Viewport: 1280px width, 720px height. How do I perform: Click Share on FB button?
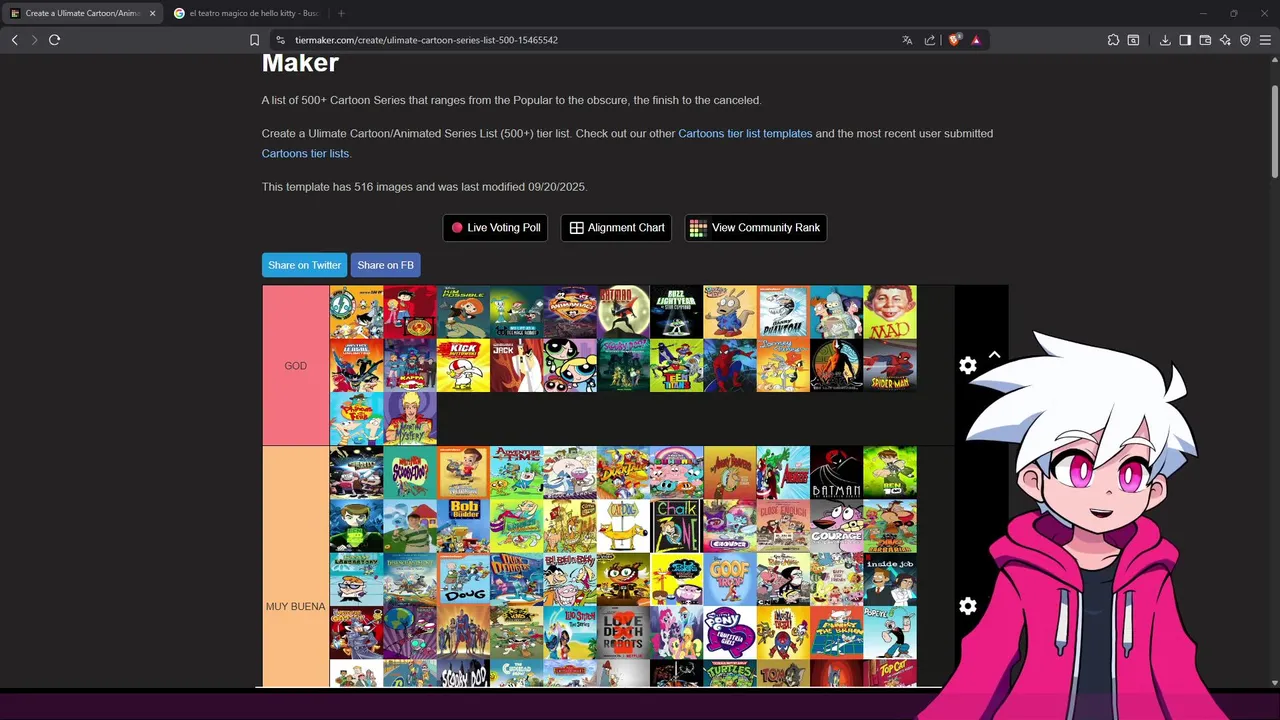(385, 265)
